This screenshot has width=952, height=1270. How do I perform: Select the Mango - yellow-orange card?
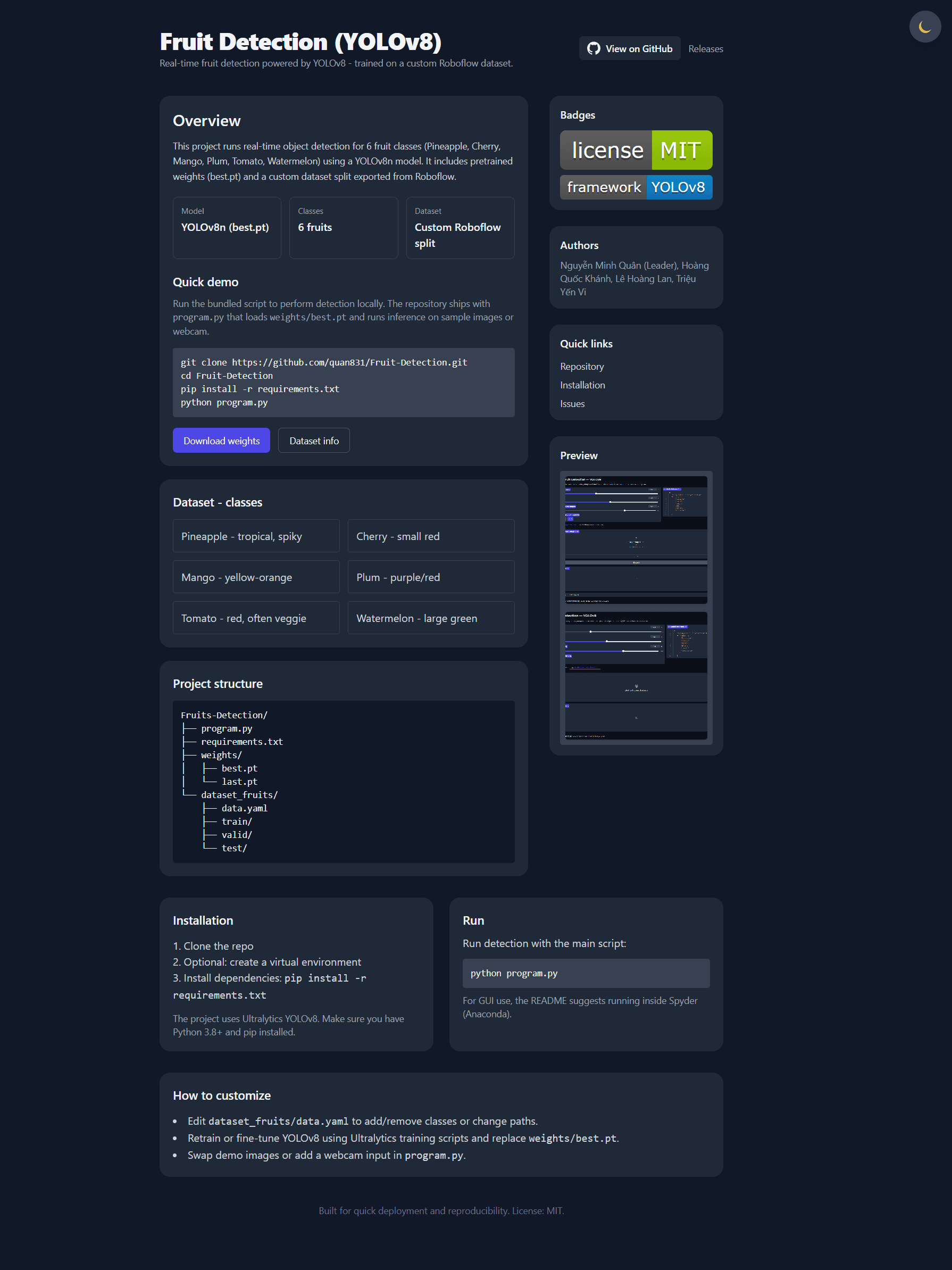point(256,577)
